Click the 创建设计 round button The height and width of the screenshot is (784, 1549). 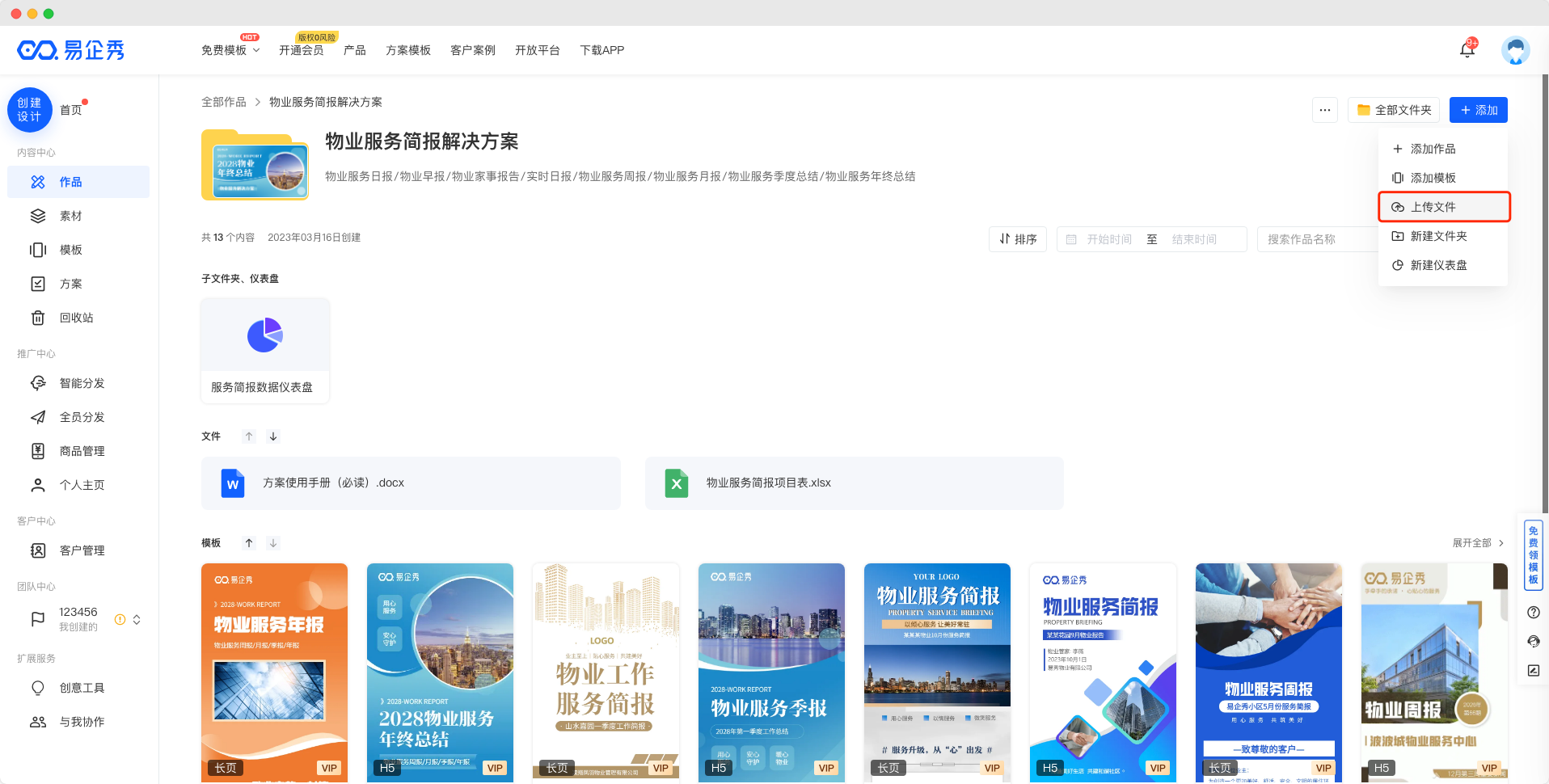(x=30, y=110)
